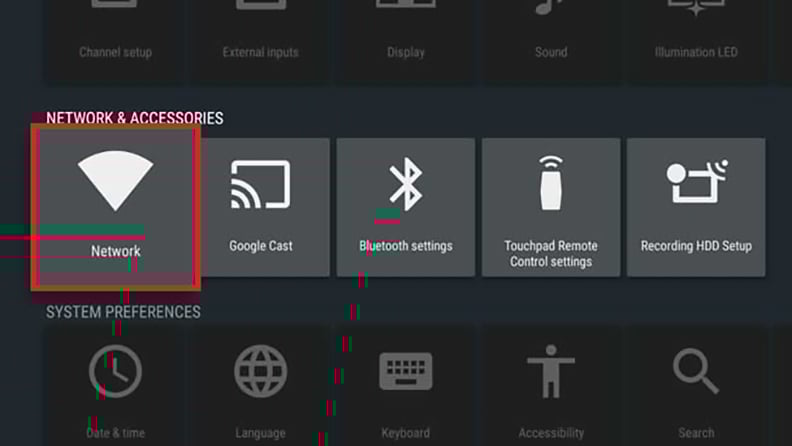Open Bluetooth settings tile
The height and width of the screenshot is (446, 792).
point(406,207)
